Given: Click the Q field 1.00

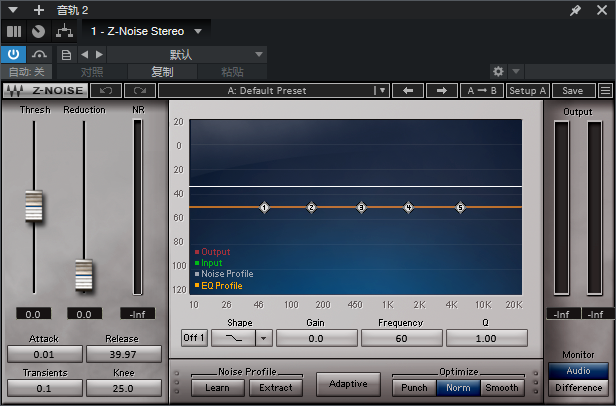Looking at the screenshot, I should (487, 338).
